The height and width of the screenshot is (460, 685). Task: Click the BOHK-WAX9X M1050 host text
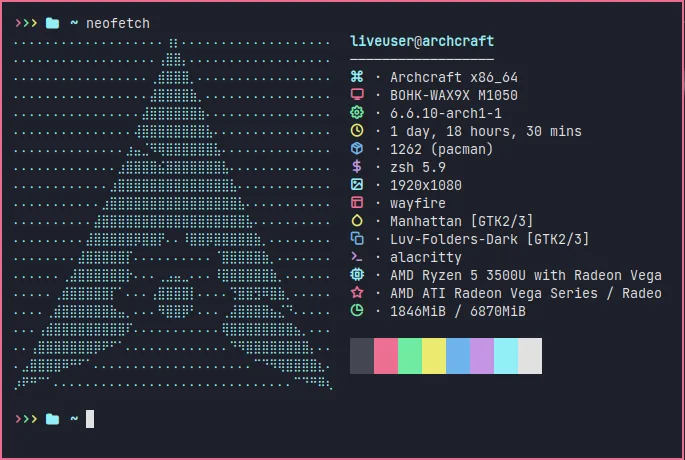454,95
